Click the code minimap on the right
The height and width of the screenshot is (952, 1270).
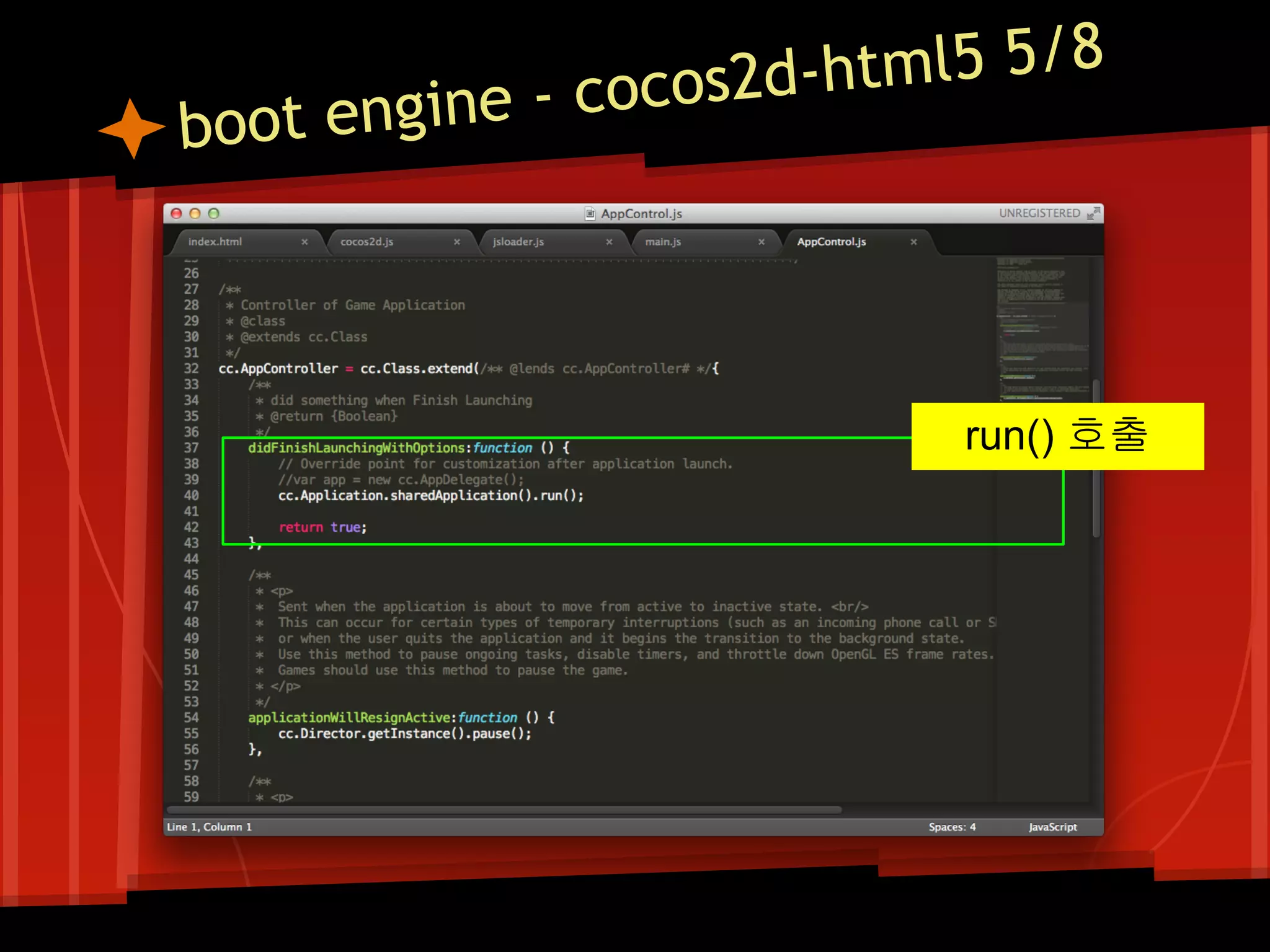pos(1042,328)
